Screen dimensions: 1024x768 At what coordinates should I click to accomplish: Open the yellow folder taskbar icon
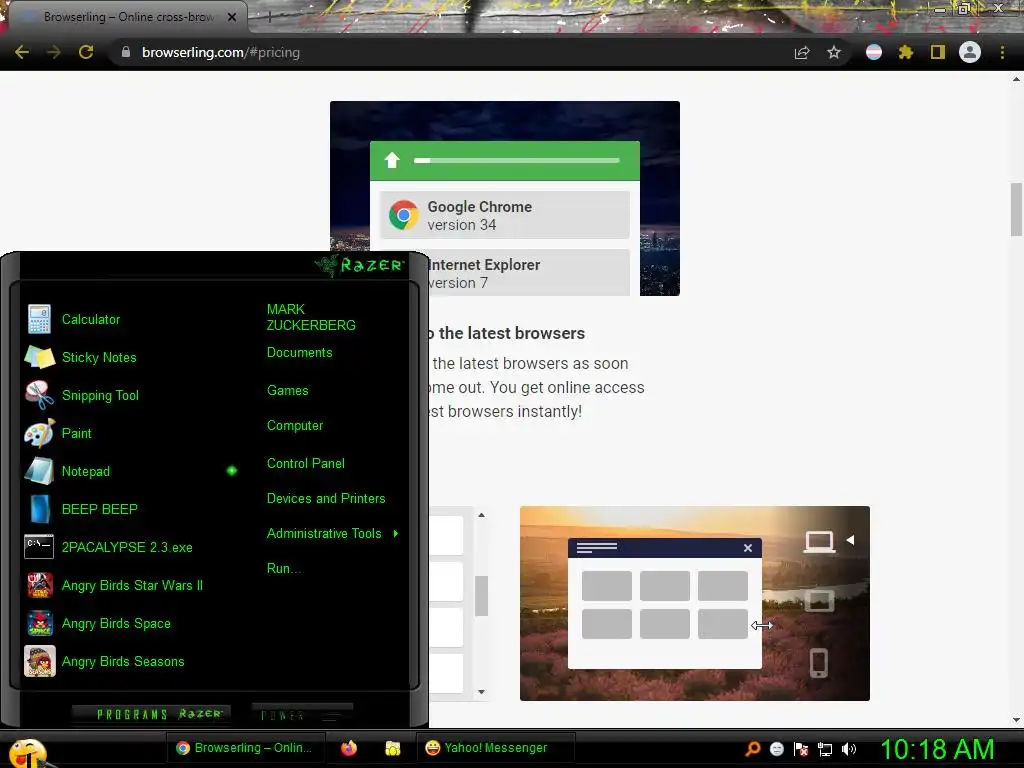(392, 748)
